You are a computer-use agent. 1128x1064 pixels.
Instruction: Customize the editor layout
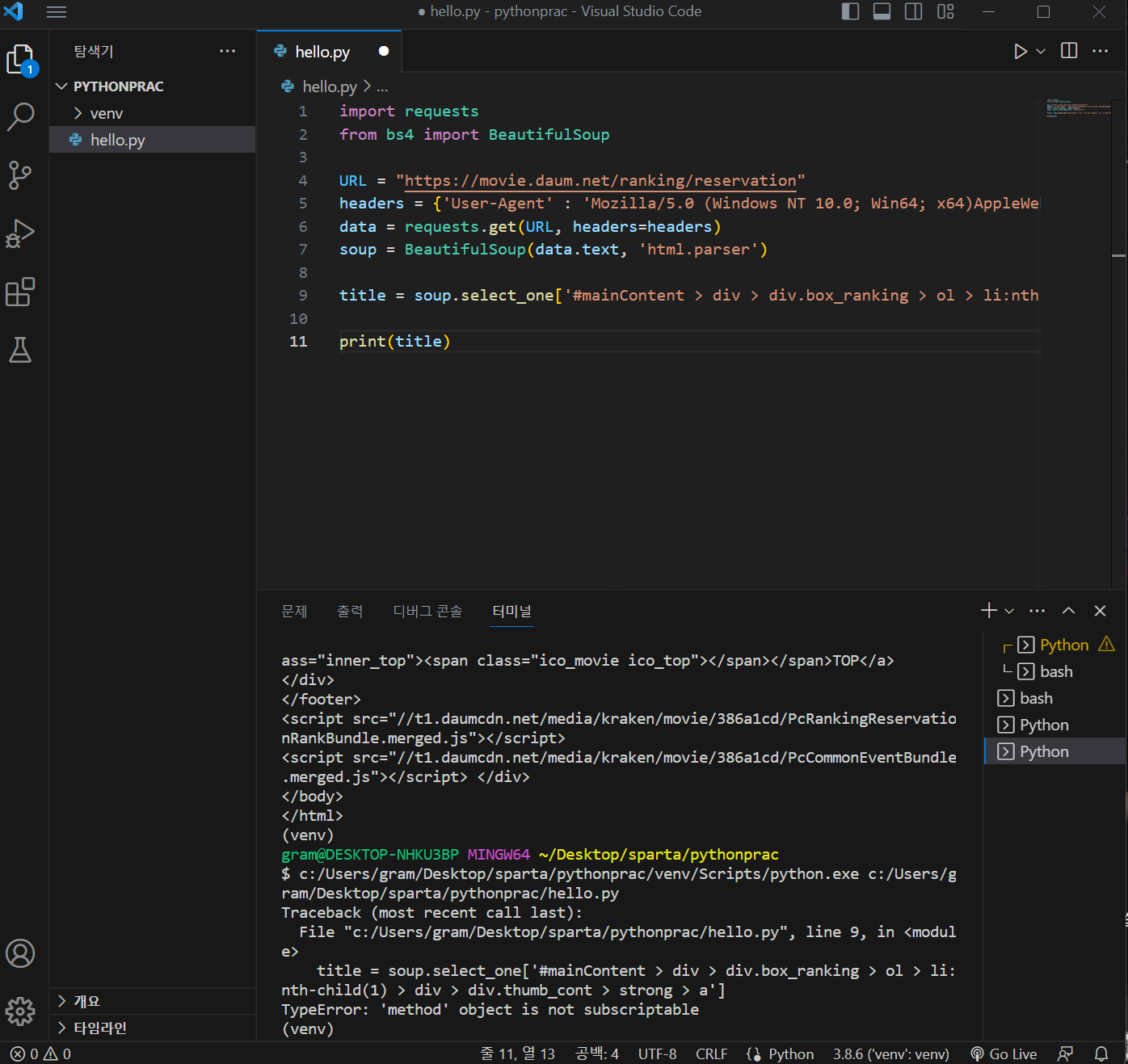pyautogui.click(x=946, y=11)
